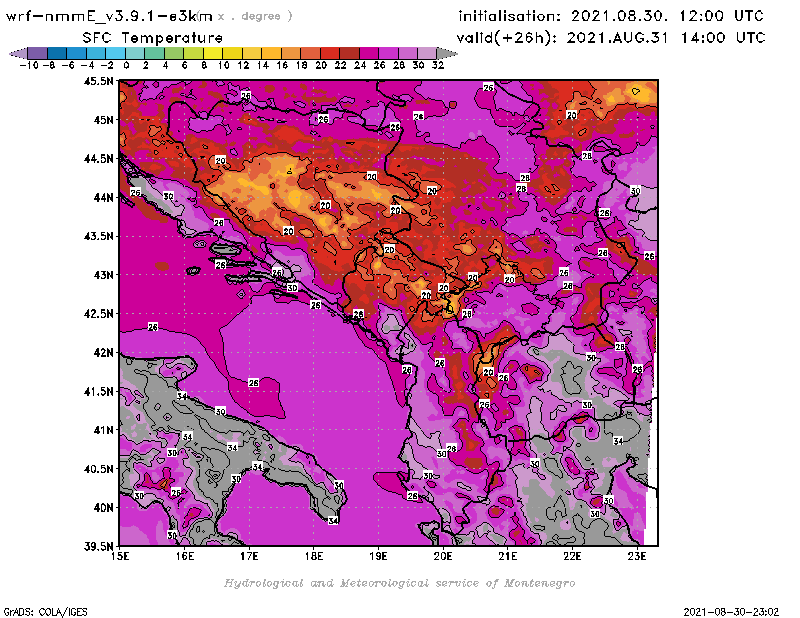
Task: Click the '41N' latitude axis label
Action: (x=103, y=430)
